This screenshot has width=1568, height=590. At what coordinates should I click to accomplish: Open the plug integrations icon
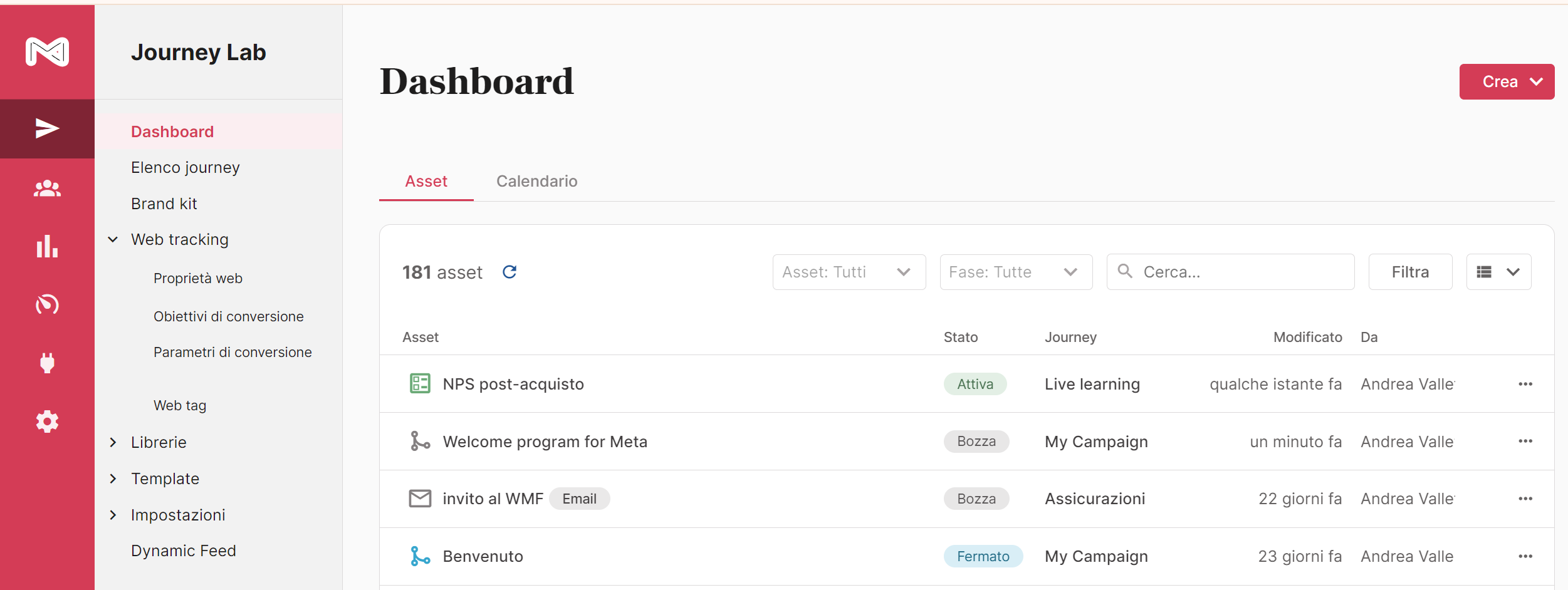coord(47,363)
